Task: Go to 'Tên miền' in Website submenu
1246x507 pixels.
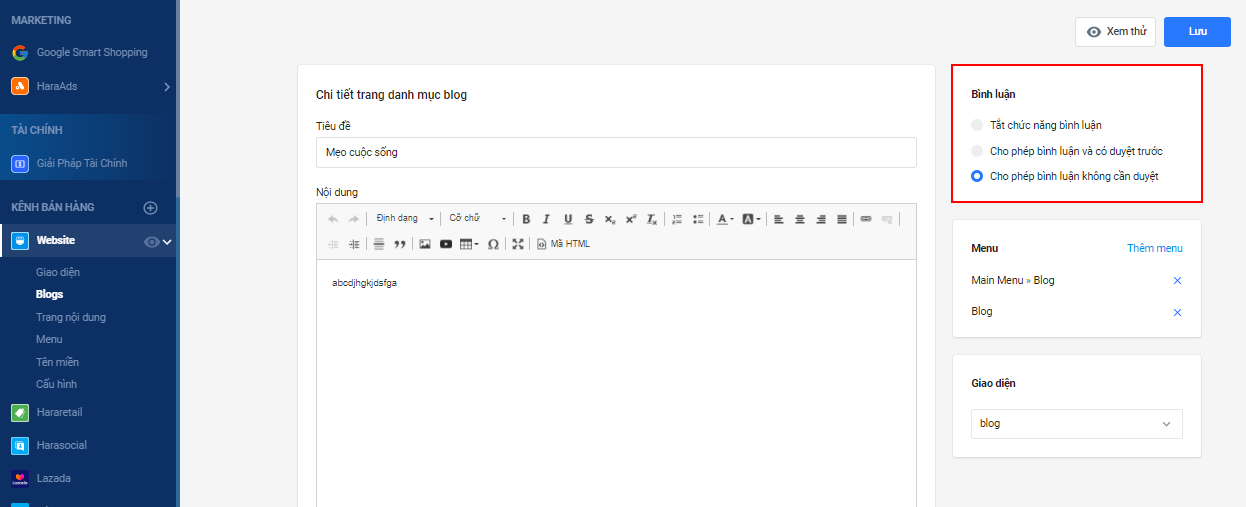Action: click(x=57, y=362)
